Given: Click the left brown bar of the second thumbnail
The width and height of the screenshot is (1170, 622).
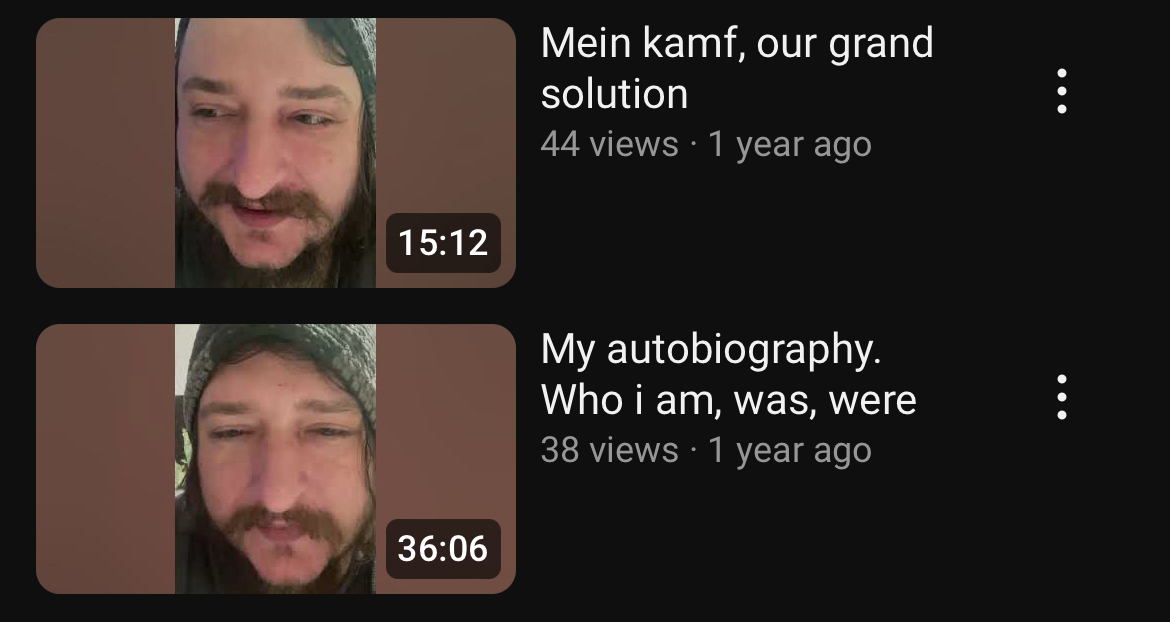Looking at the screenshot, I should 105,459.
